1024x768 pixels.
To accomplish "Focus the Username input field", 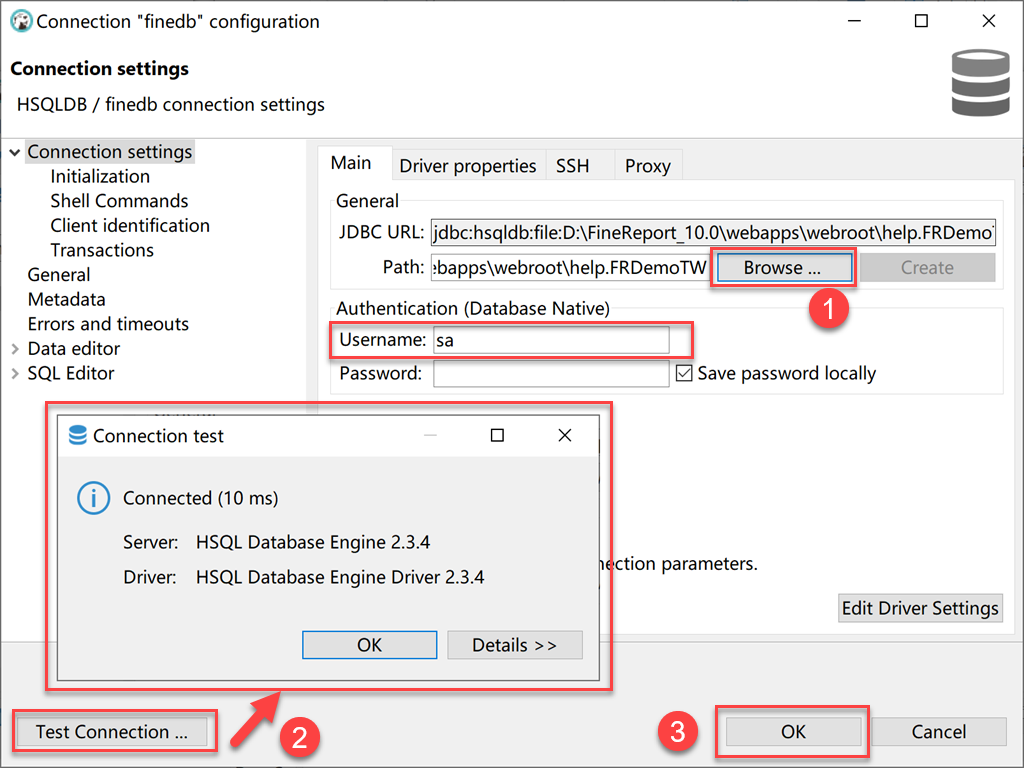I will pyautogui.click(x=551, y=340).
